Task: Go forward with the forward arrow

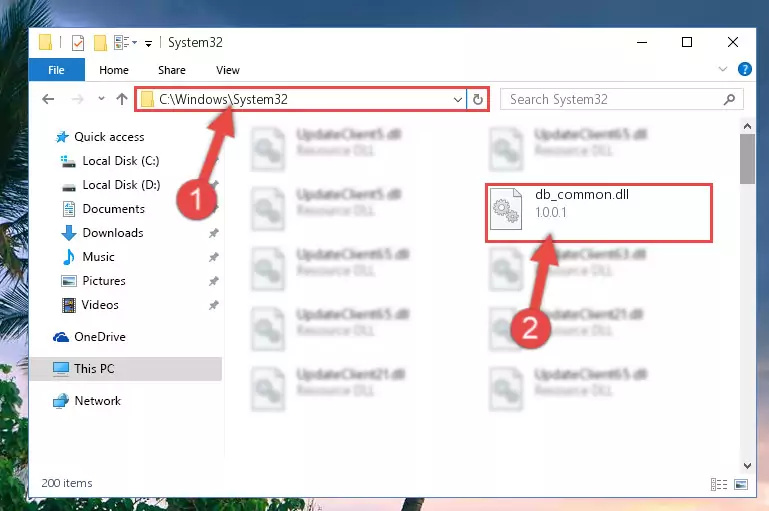Action: pyautogui.click(x=77, y=100)
